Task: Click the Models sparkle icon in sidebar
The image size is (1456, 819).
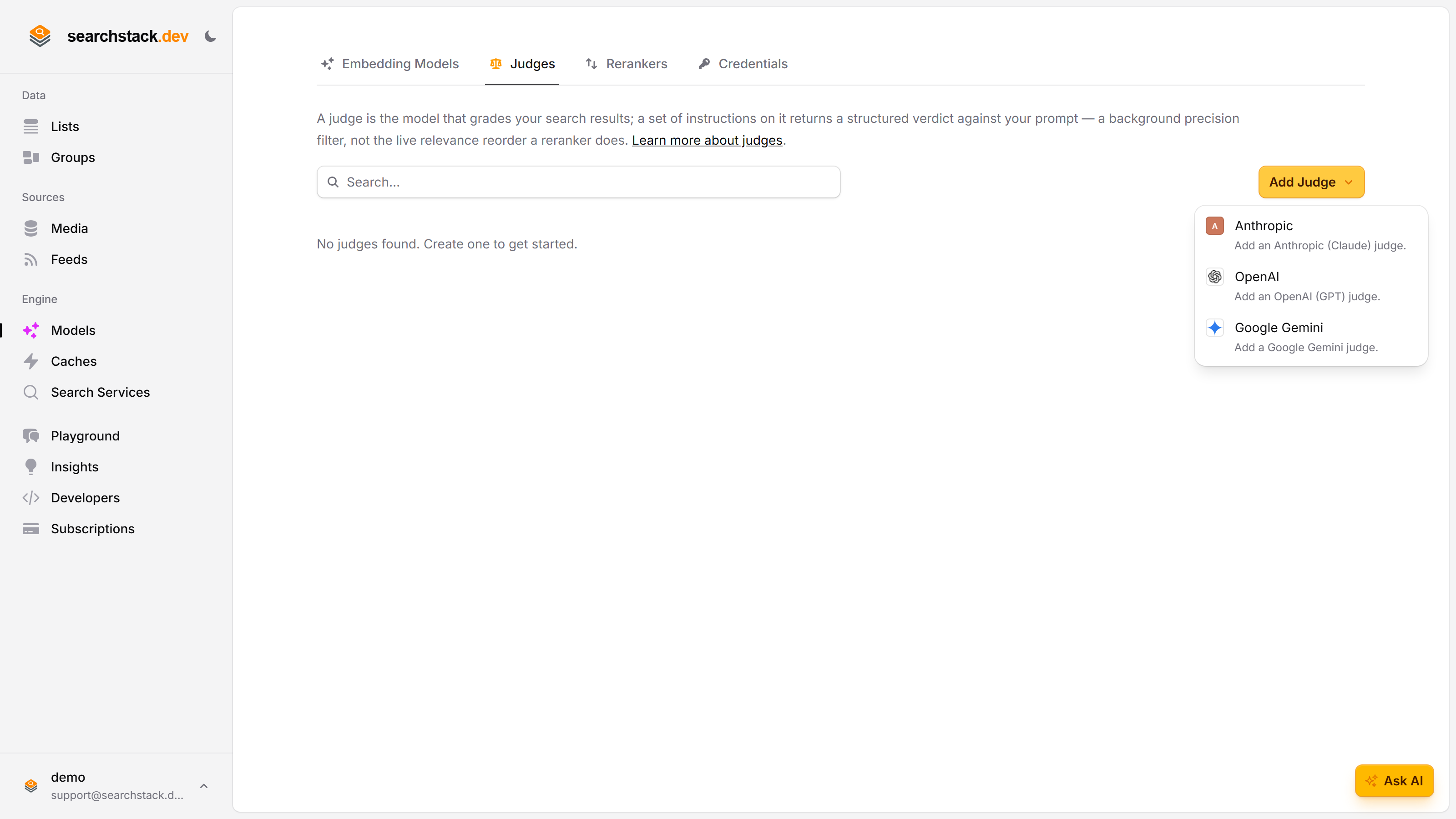Action: coord(31,330)
